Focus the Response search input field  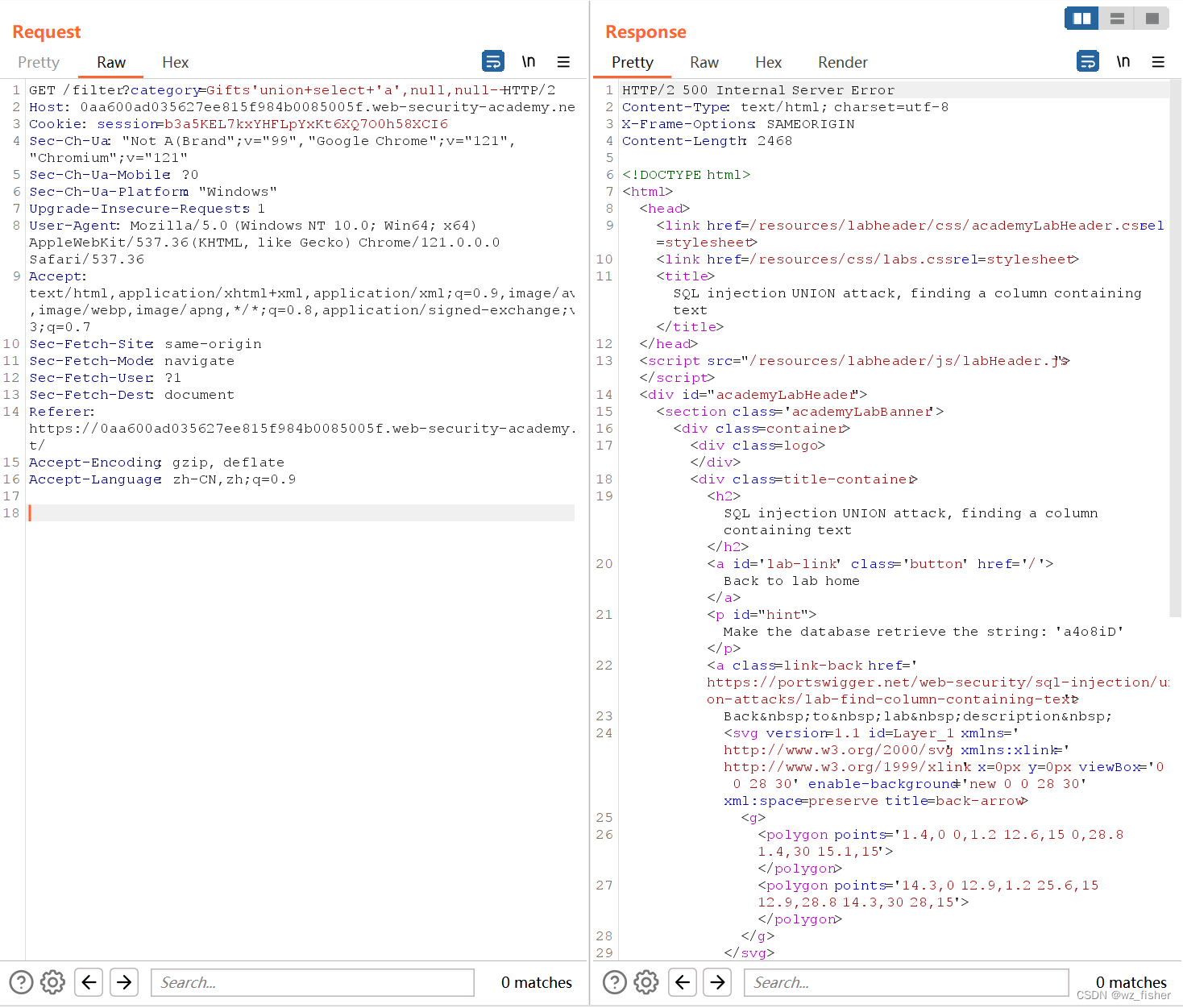pos(907,982)
